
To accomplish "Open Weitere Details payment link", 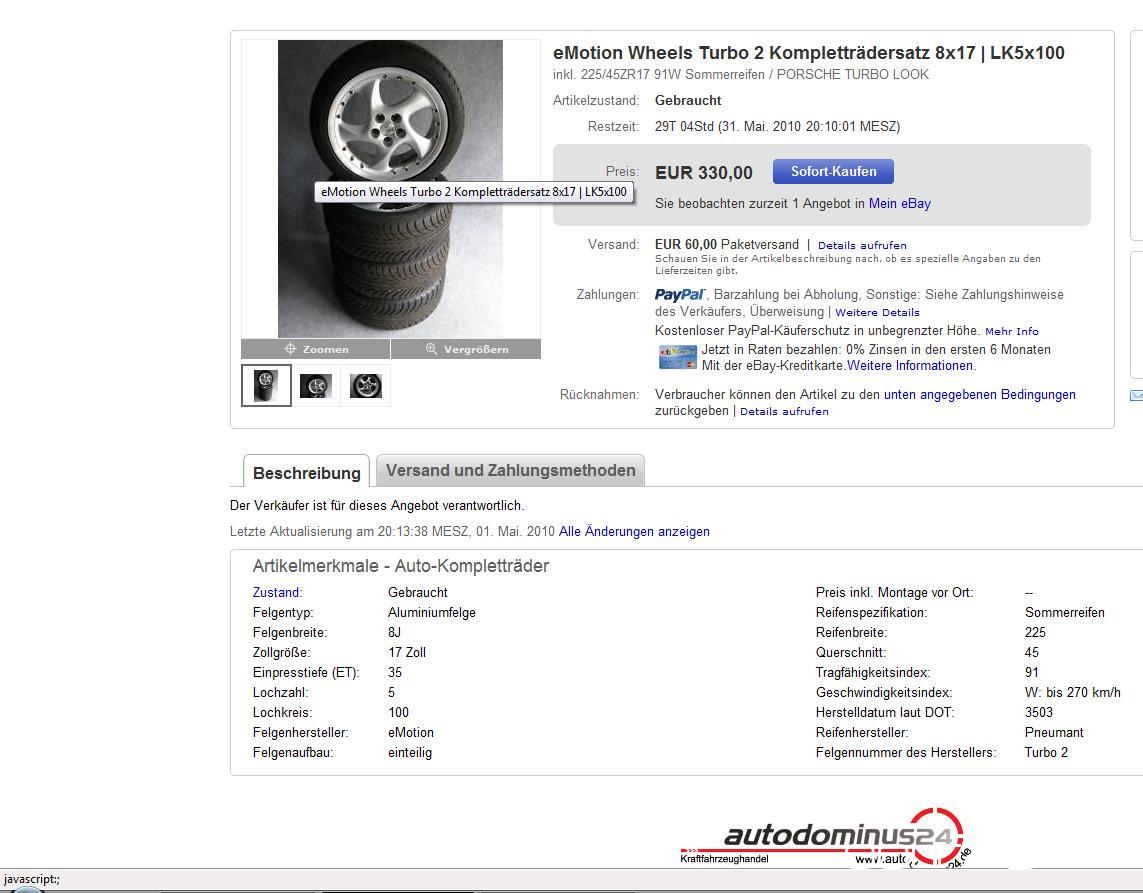I will pyautogui.click(x=877, y=313).
